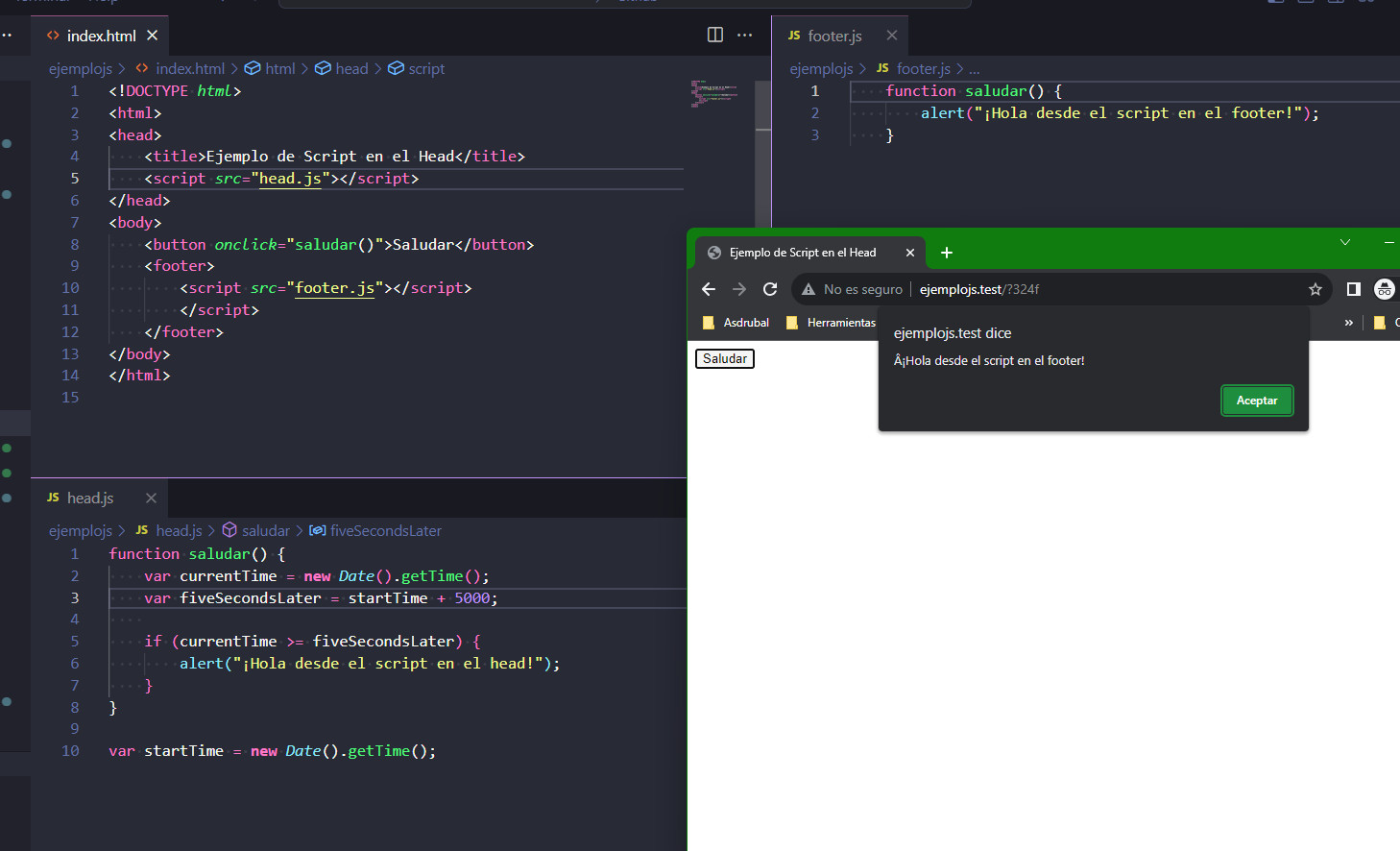Click the Saludar button on the webpage

click(x=724, y=358)
